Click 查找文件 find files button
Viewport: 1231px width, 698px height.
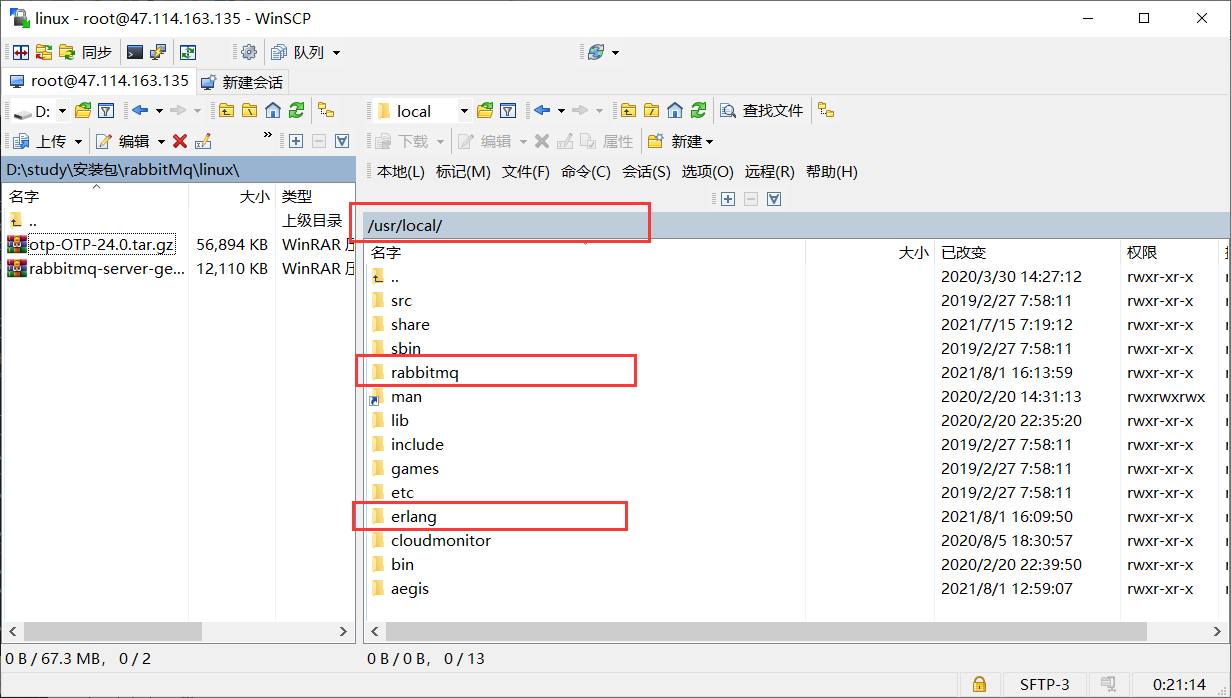762,111
